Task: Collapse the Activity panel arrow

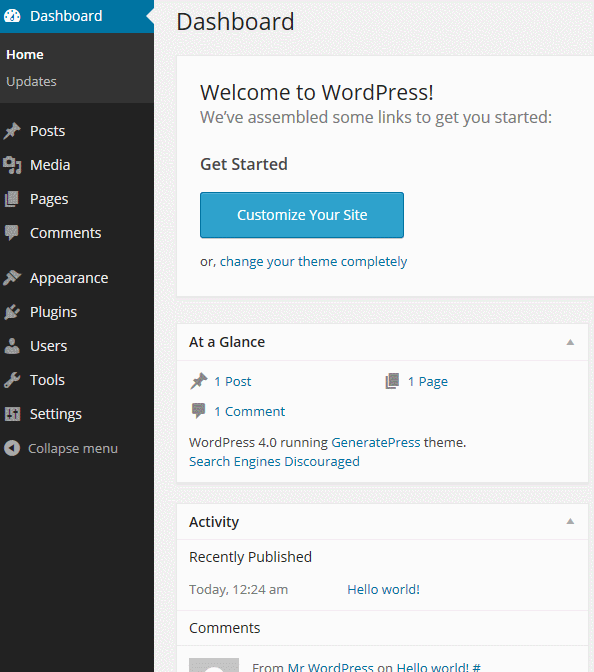Action: (x=570, y=522)
